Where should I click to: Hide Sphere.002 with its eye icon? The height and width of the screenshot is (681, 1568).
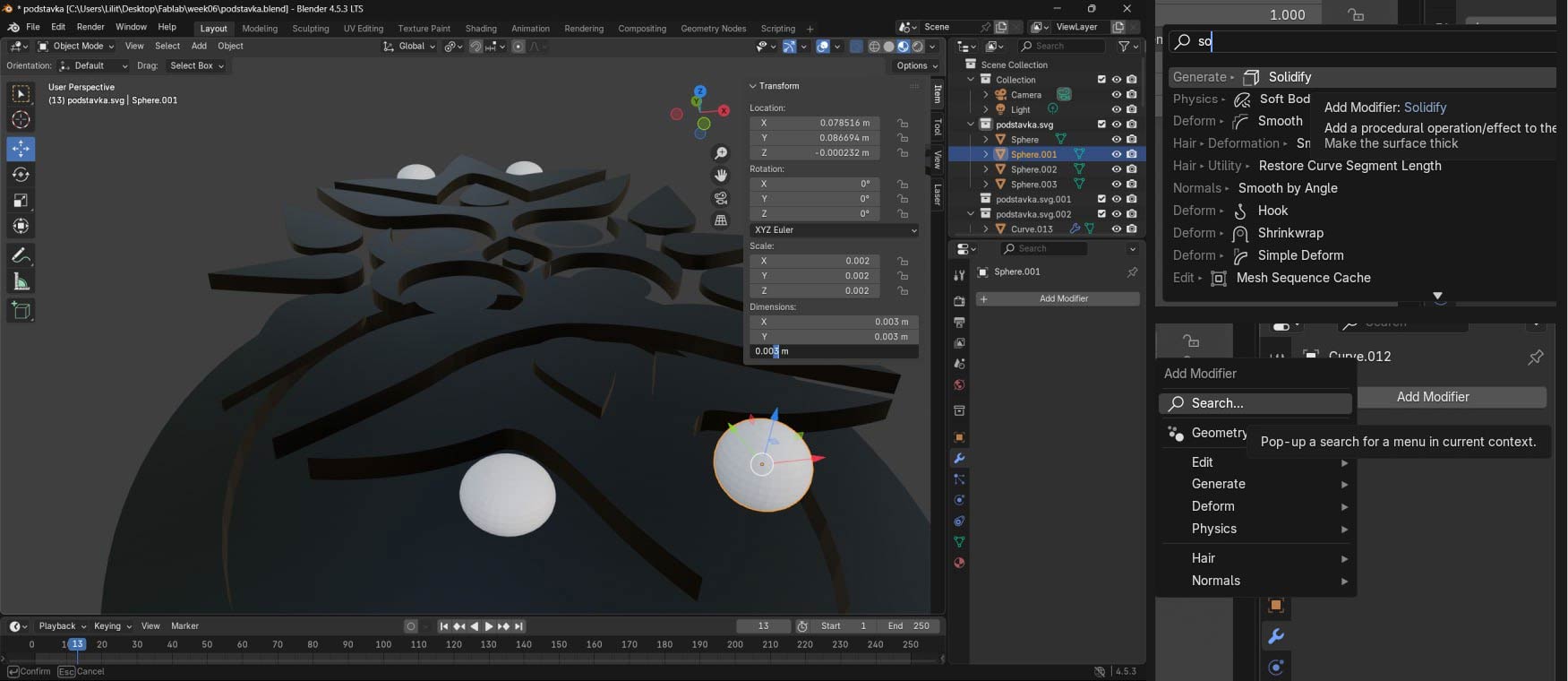click(x=1116, y=169)
